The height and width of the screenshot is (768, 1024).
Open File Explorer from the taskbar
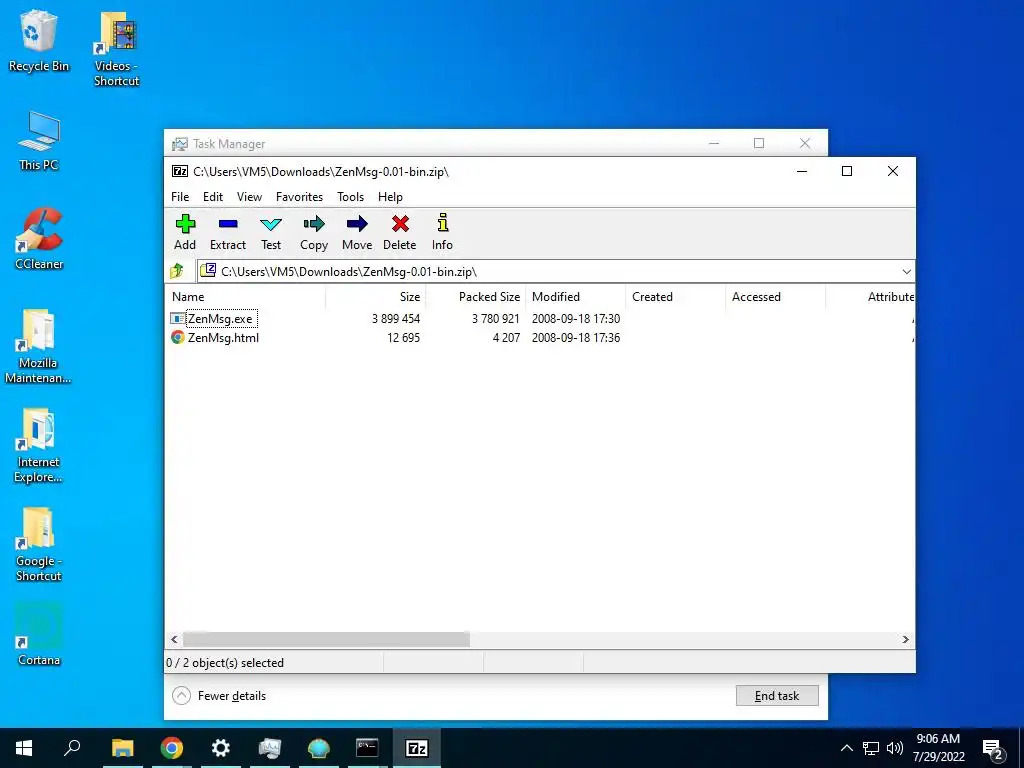click(x=122, y=748)
